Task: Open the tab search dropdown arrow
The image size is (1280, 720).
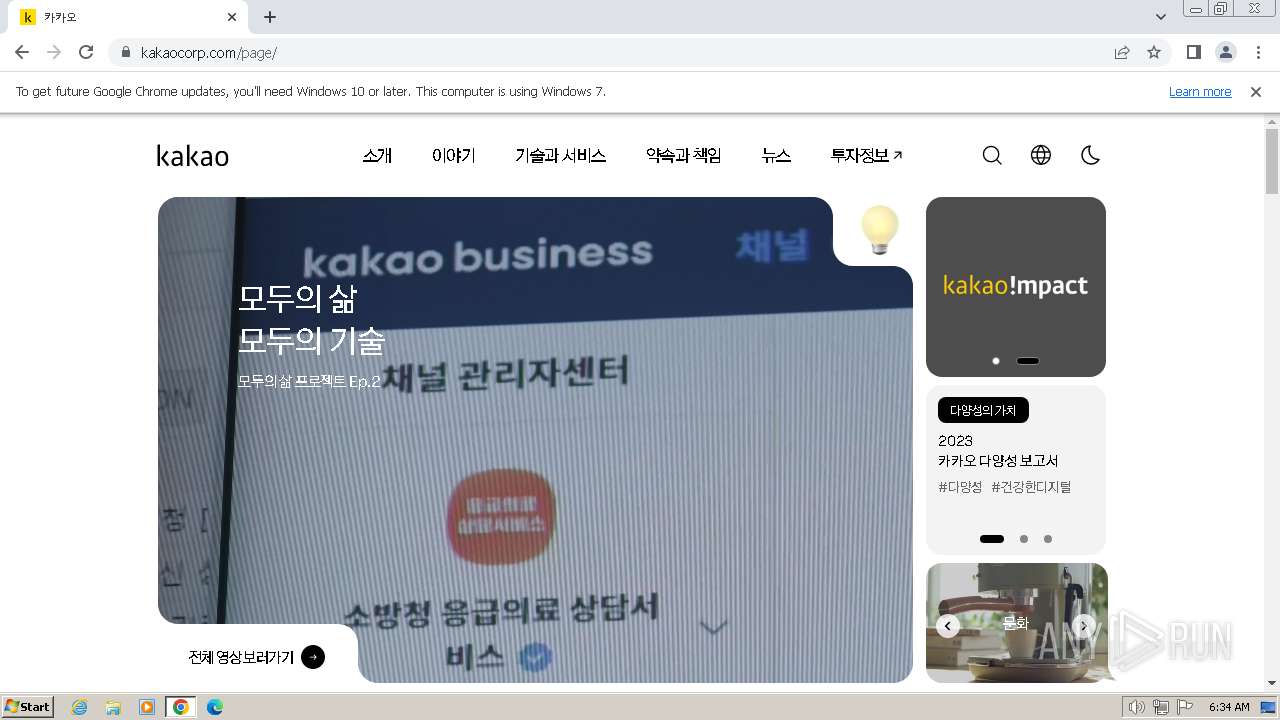Action: click(x=1160, y=17)
